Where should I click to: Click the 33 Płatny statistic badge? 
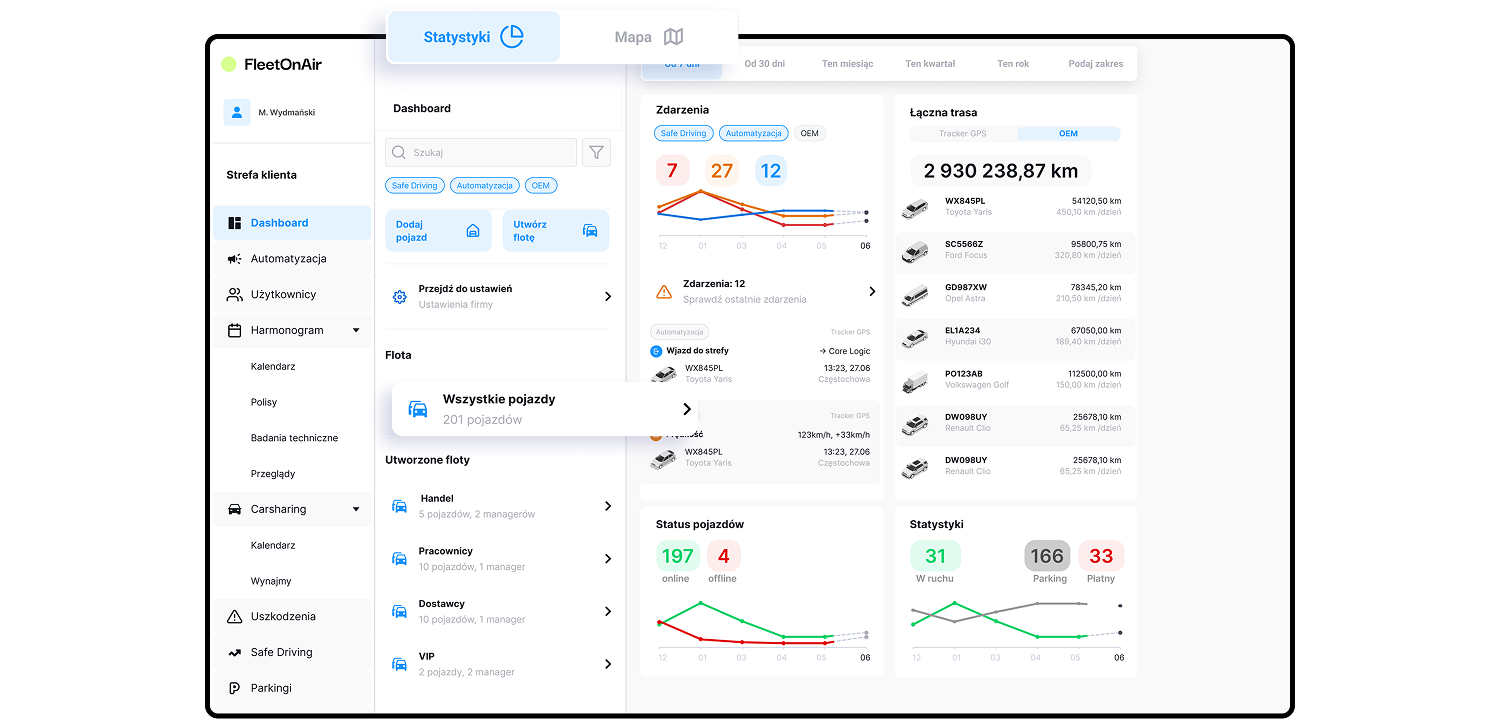[x=1101, y=556]
